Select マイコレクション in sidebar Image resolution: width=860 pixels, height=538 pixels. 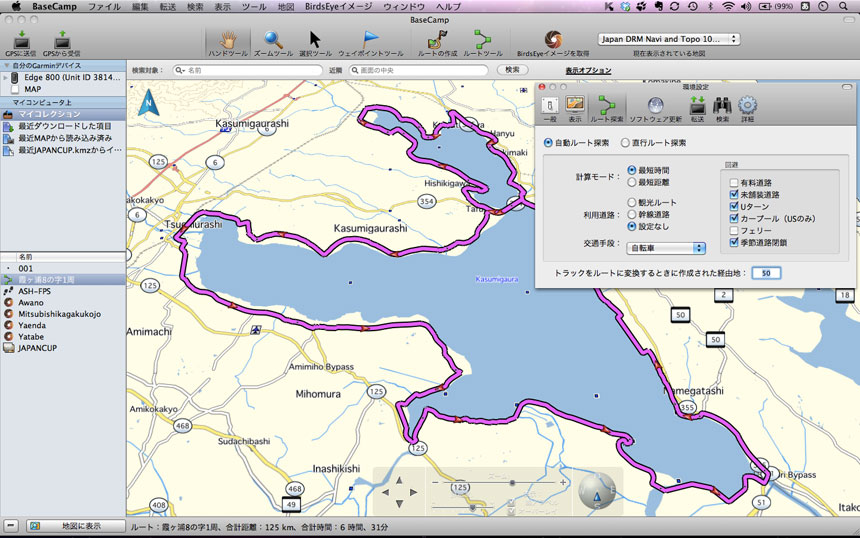pos(63,114)
